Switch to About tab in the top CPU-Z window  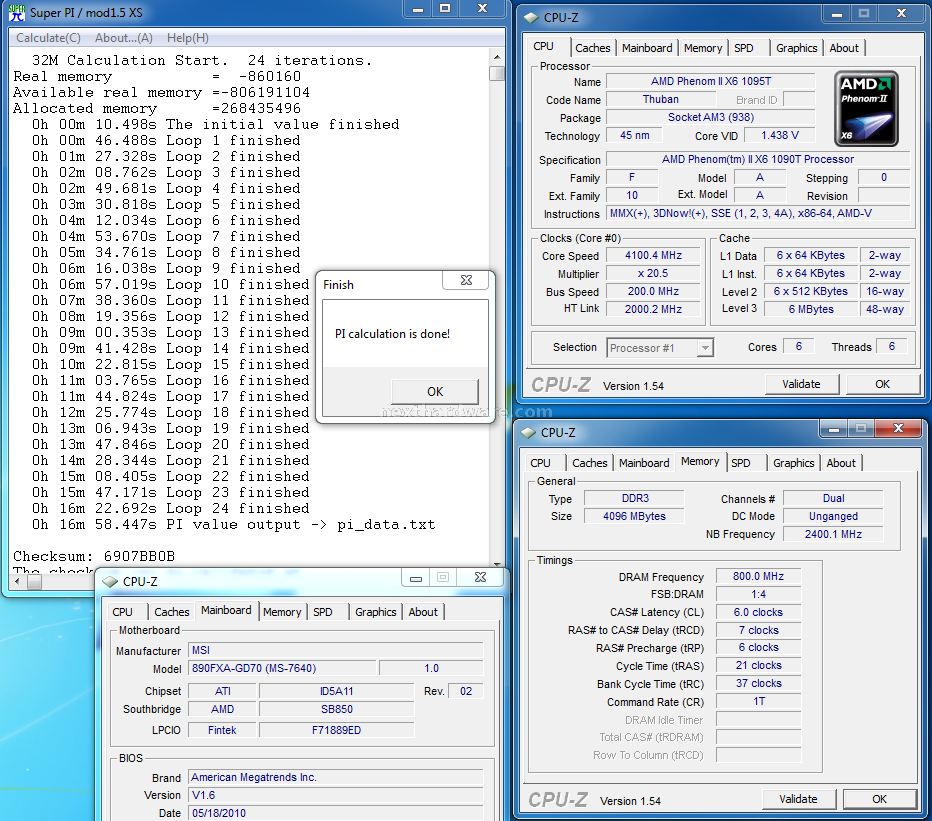click(x=844, y=48)
